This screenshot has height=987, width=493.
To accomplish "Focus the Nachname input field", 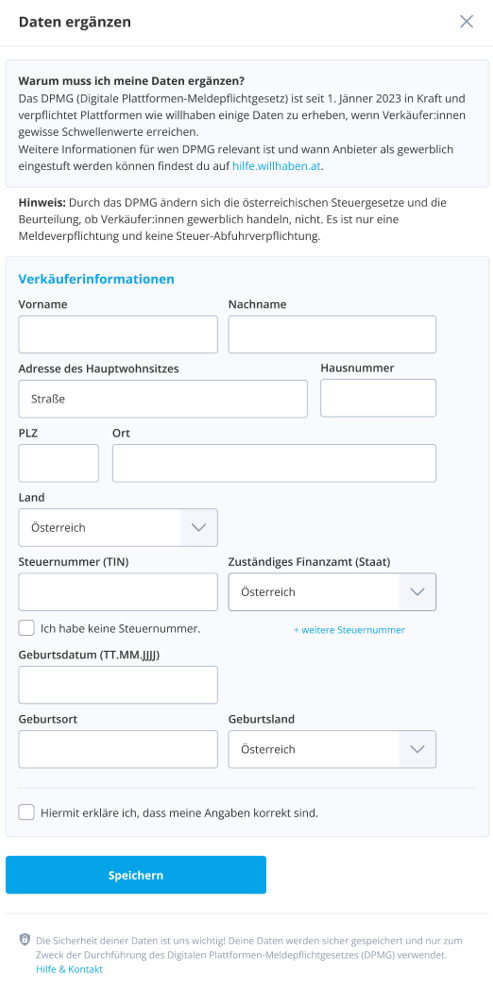I will pos(332,334).
